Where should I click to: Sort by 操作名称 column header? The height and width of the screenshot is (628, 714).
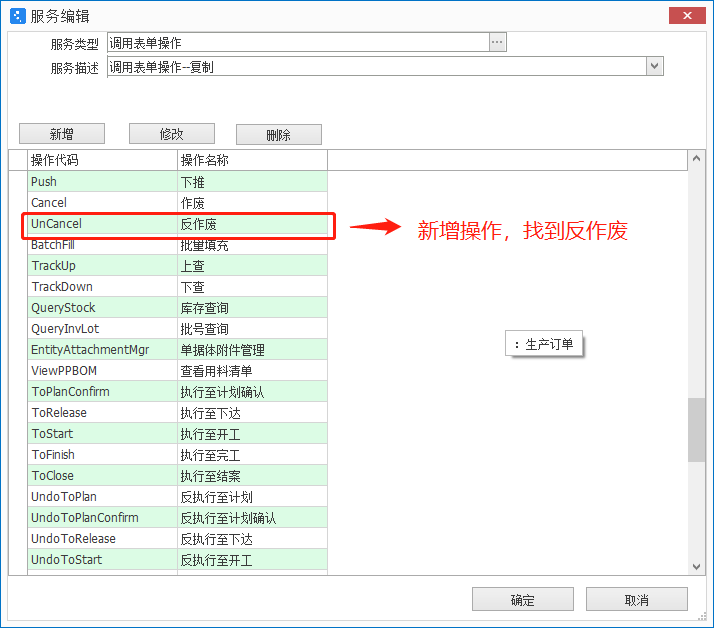click(x=252, y=160)
